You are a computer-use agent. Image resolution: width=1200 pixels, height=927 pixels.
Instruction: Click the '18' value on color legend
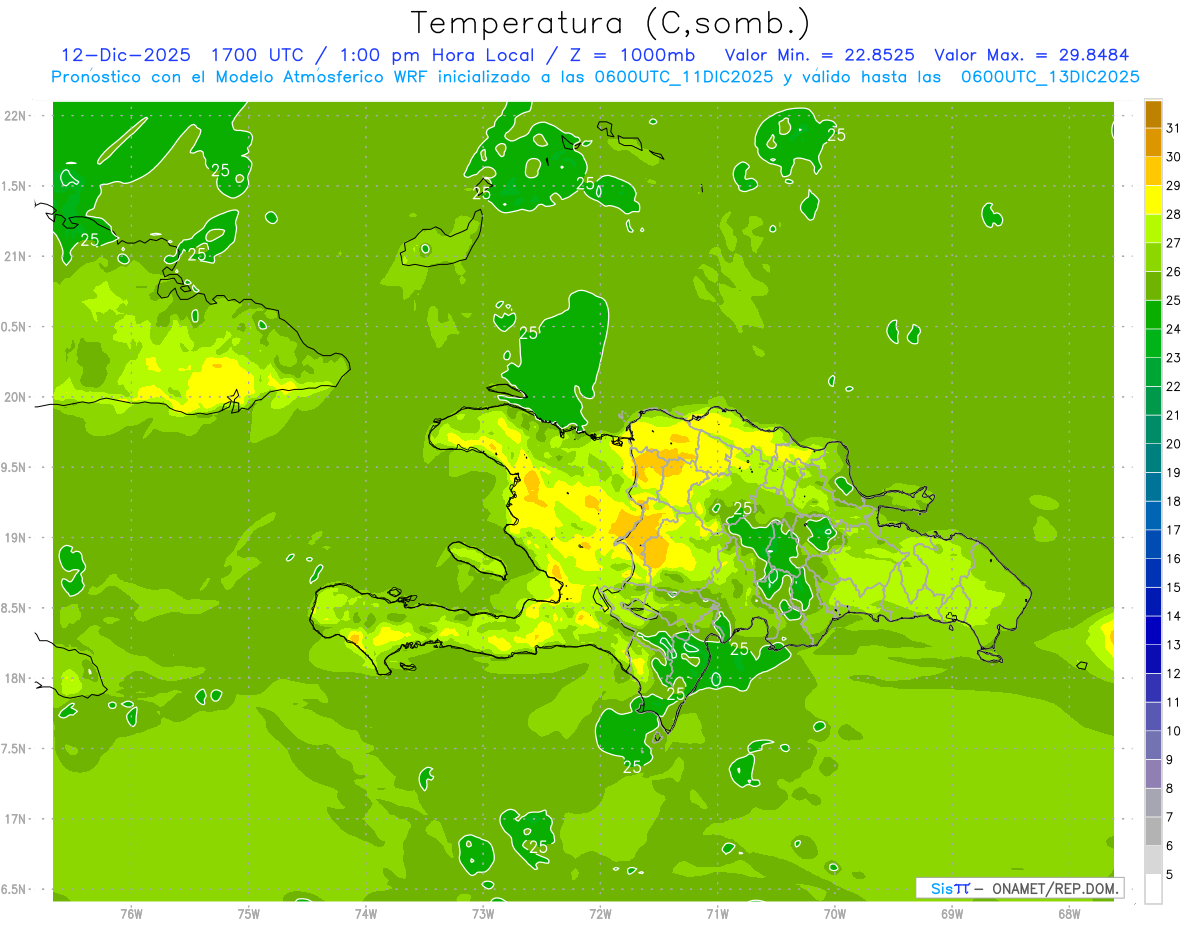(x=1174, y=501)
